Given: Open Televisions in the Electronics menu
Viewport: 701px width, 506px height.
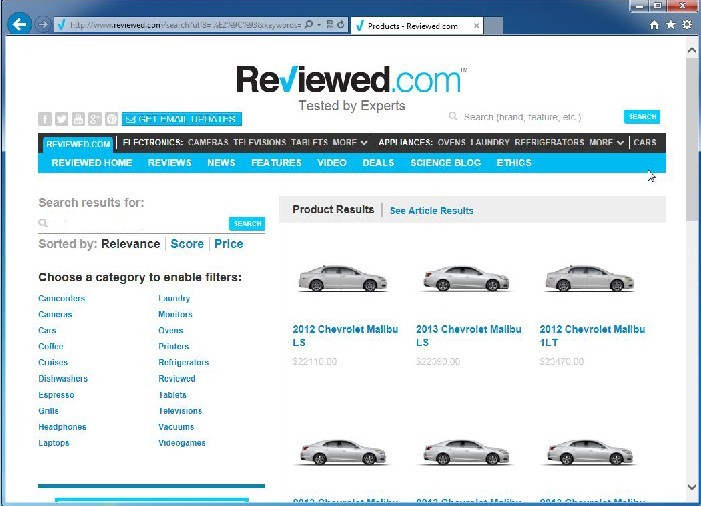Looking at the screenshot, I should tap(259, 142).
